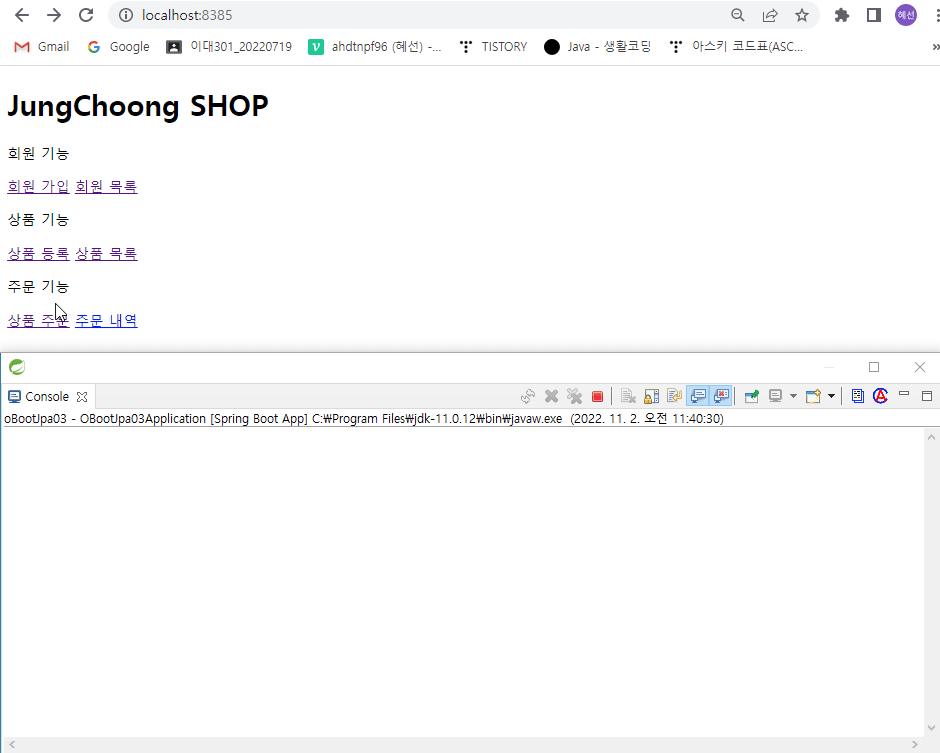The width and height of the screenshot is (940, 753).
Task: Open the Gmail bookmark
Action: tap(42, 47)
